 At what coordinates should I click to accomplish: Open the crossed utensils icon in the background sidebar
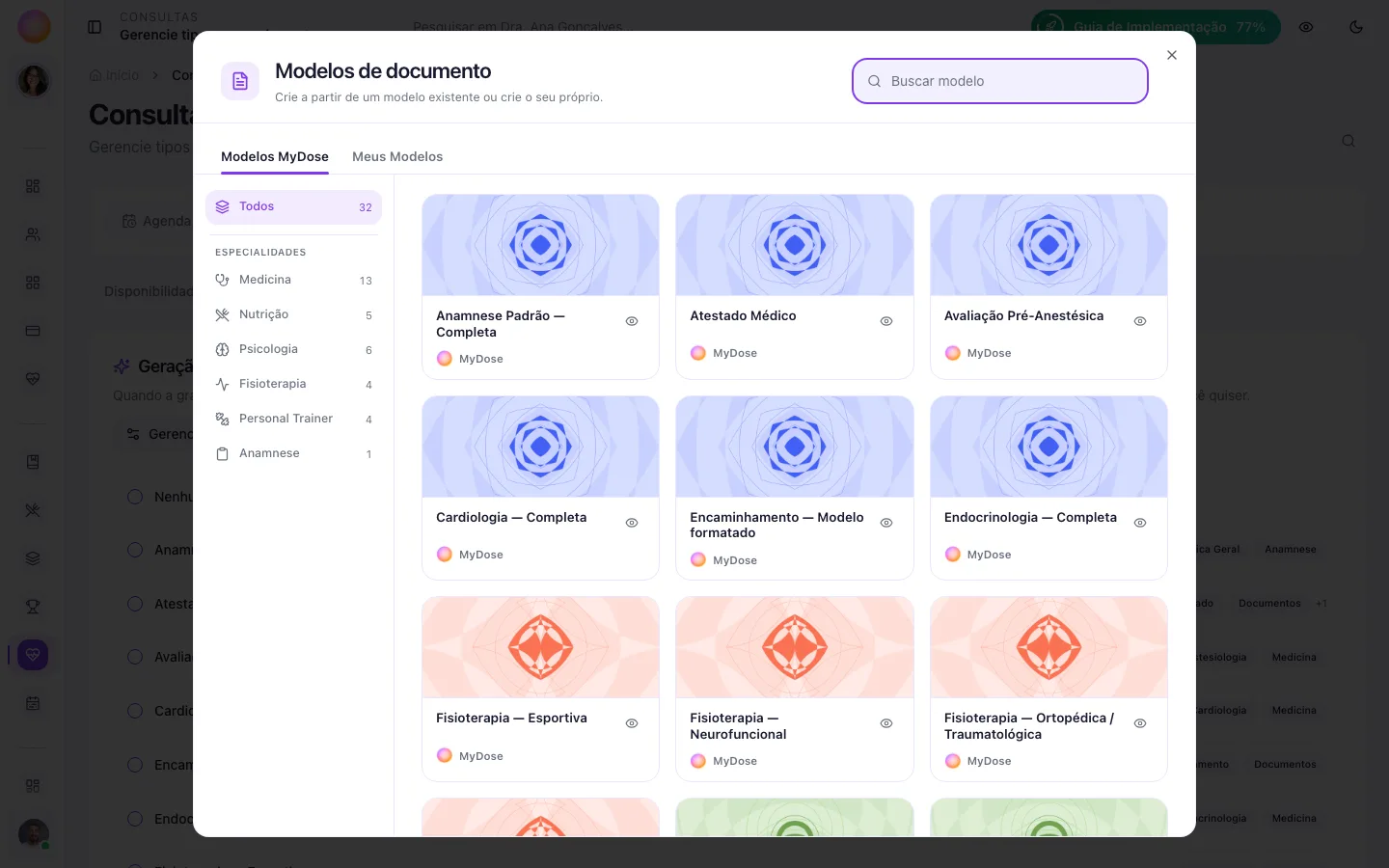pos(33,510)
